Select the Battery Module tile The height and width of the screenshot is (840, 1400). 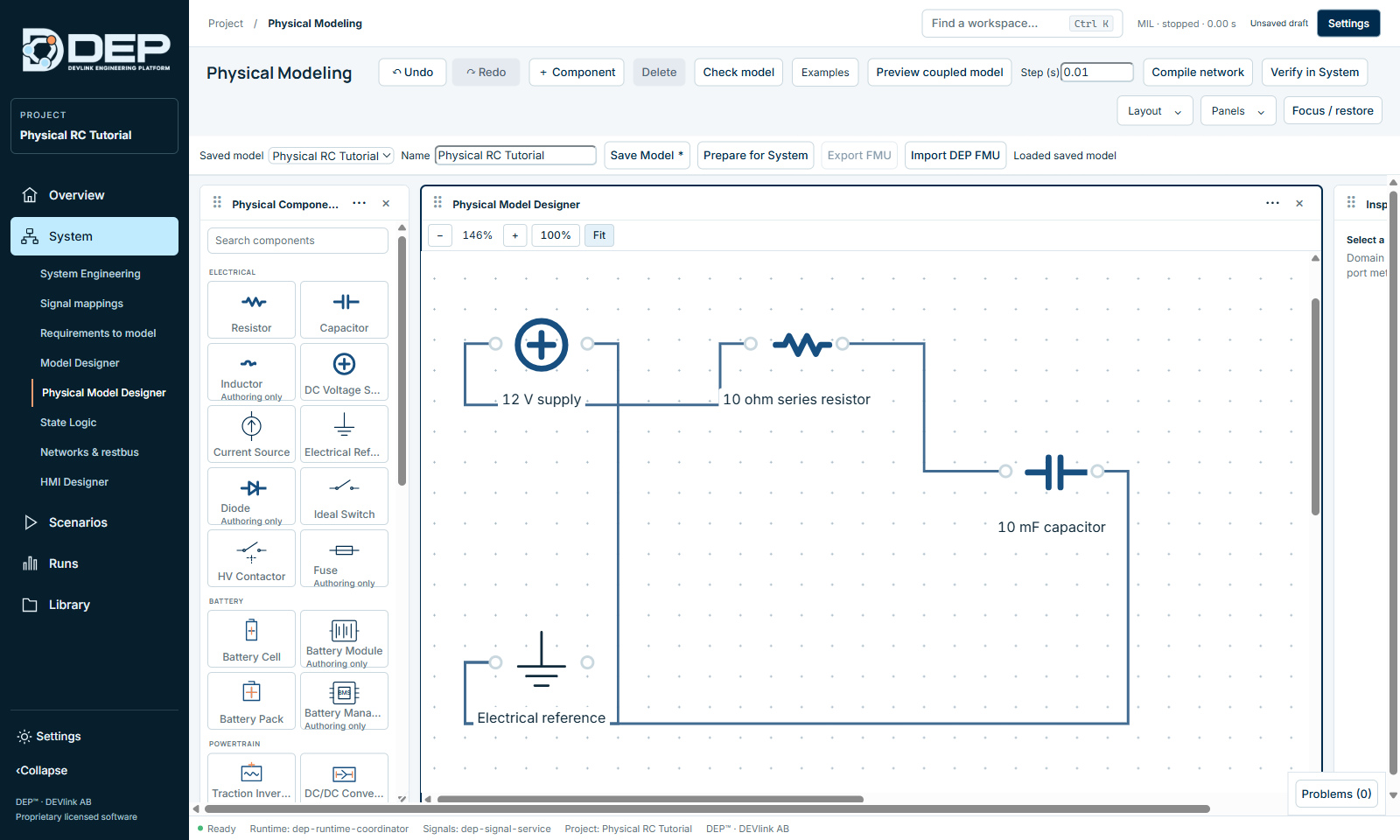pyautogui.click(x=344, y=639)
